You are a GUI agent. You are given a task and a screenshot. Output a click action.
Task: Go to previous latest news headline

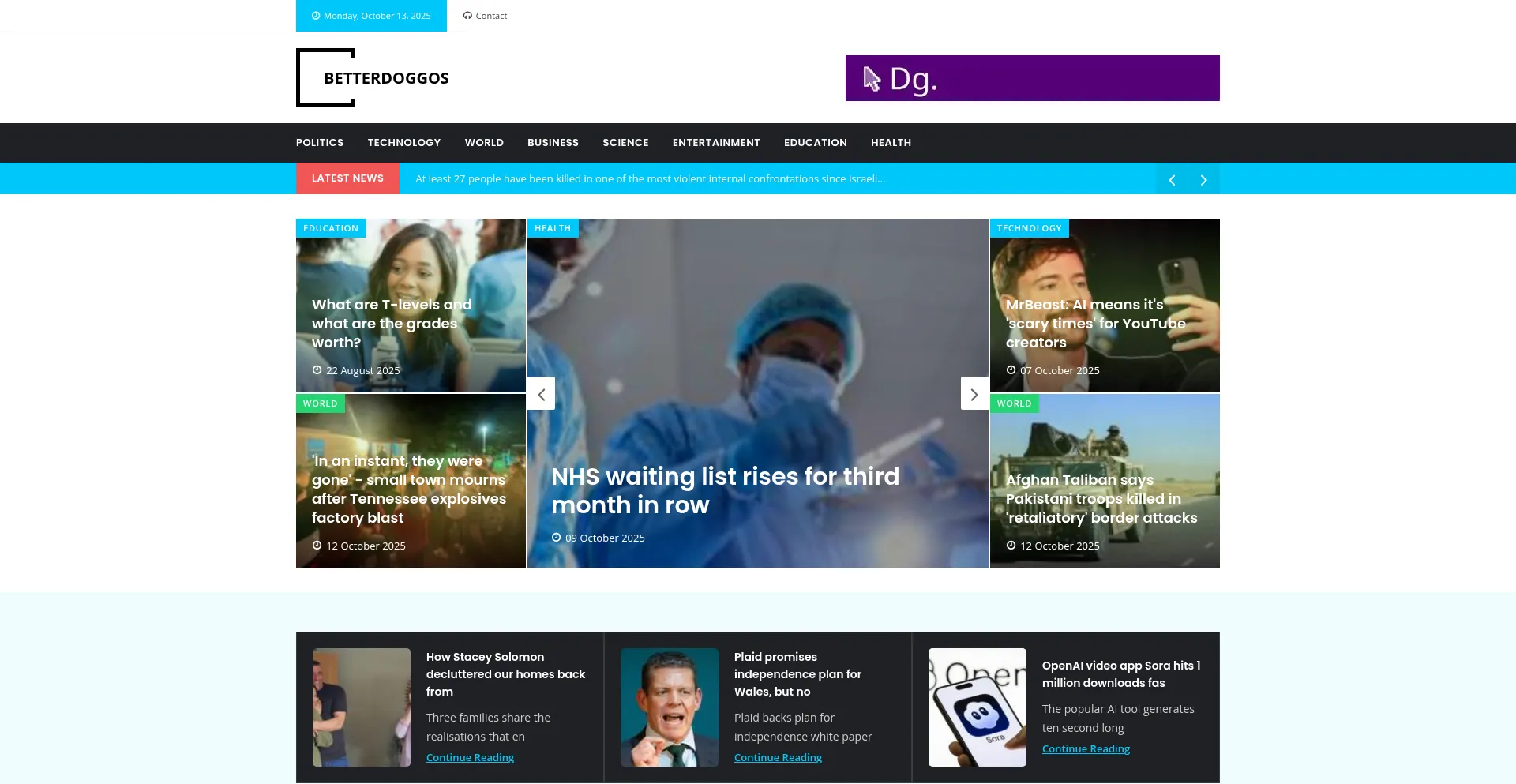[x=1172, y=180]
